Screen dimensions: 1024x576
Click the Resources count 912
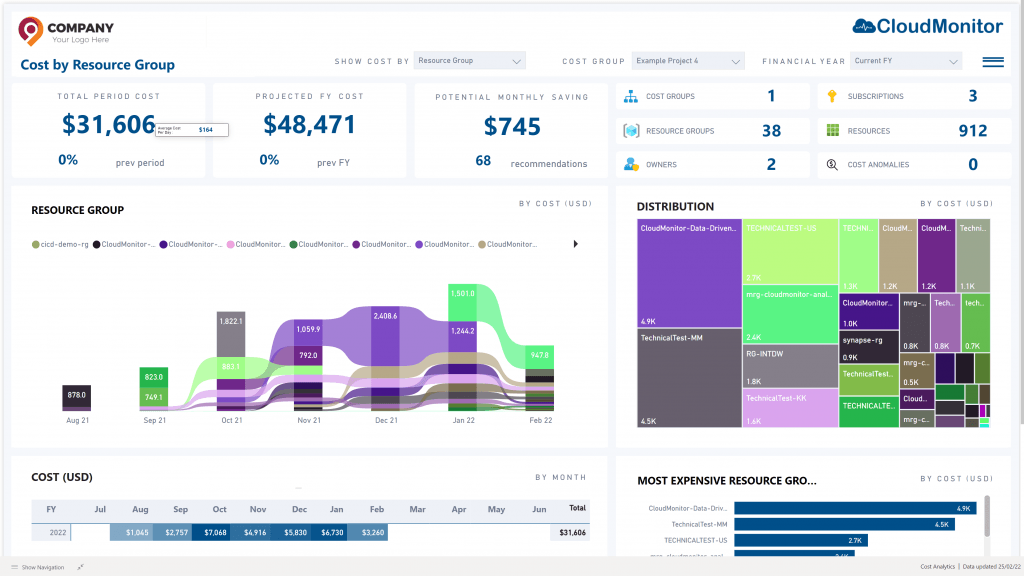click(972, 131)
